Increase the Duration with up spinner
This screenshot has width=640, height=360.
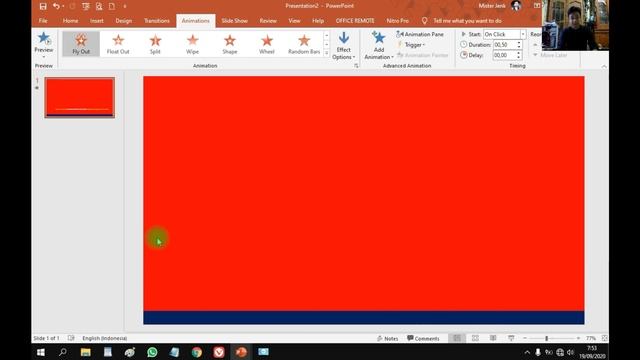tap(519, 42)
